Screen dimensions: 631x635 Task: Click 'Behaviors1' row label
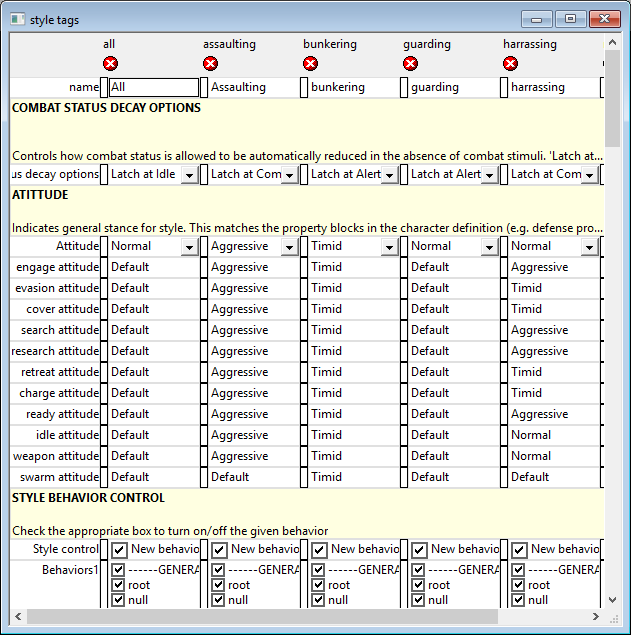click(70, 570)
